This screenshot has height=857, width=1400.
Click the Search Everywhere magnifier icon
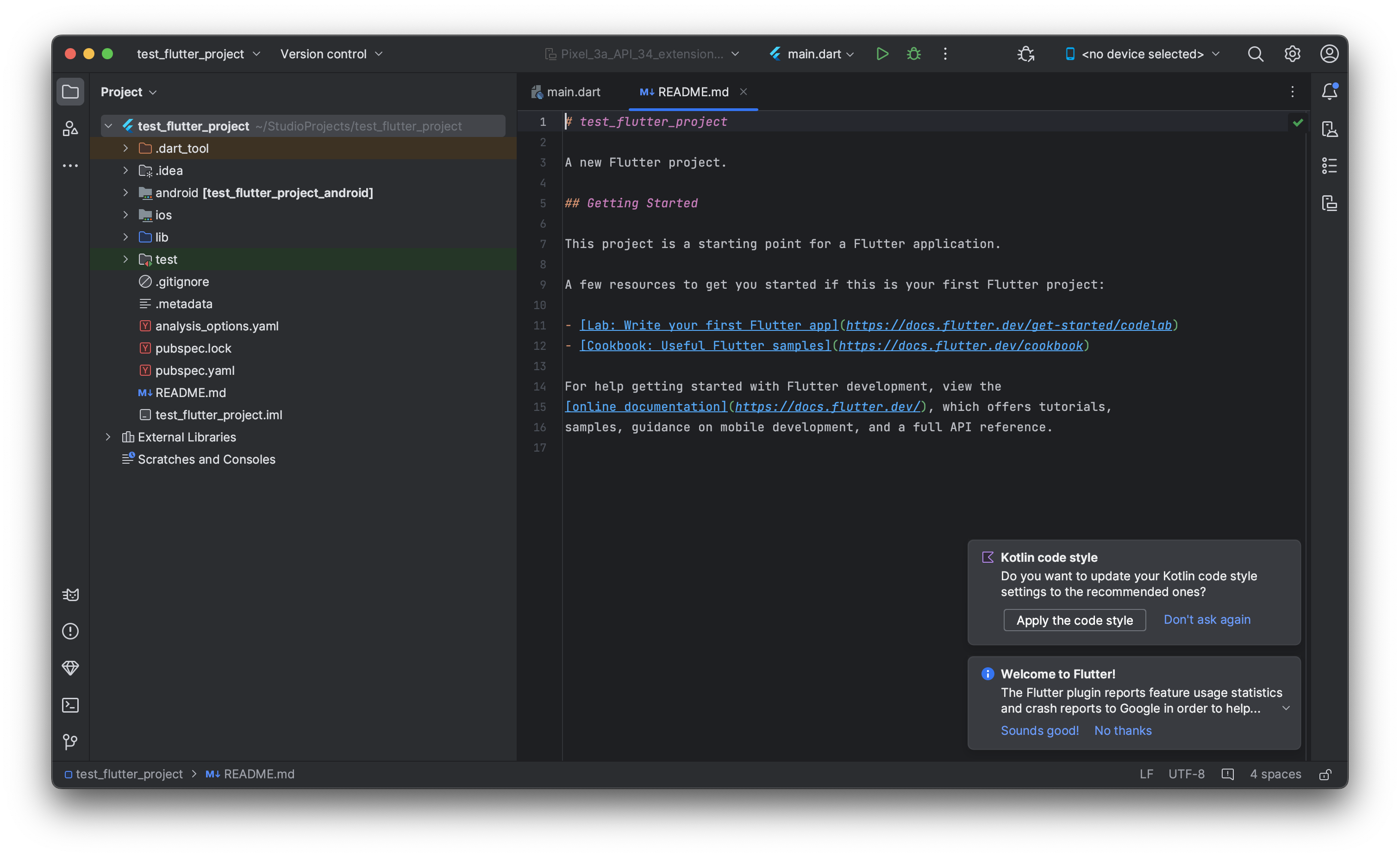tap(1255, 54)
